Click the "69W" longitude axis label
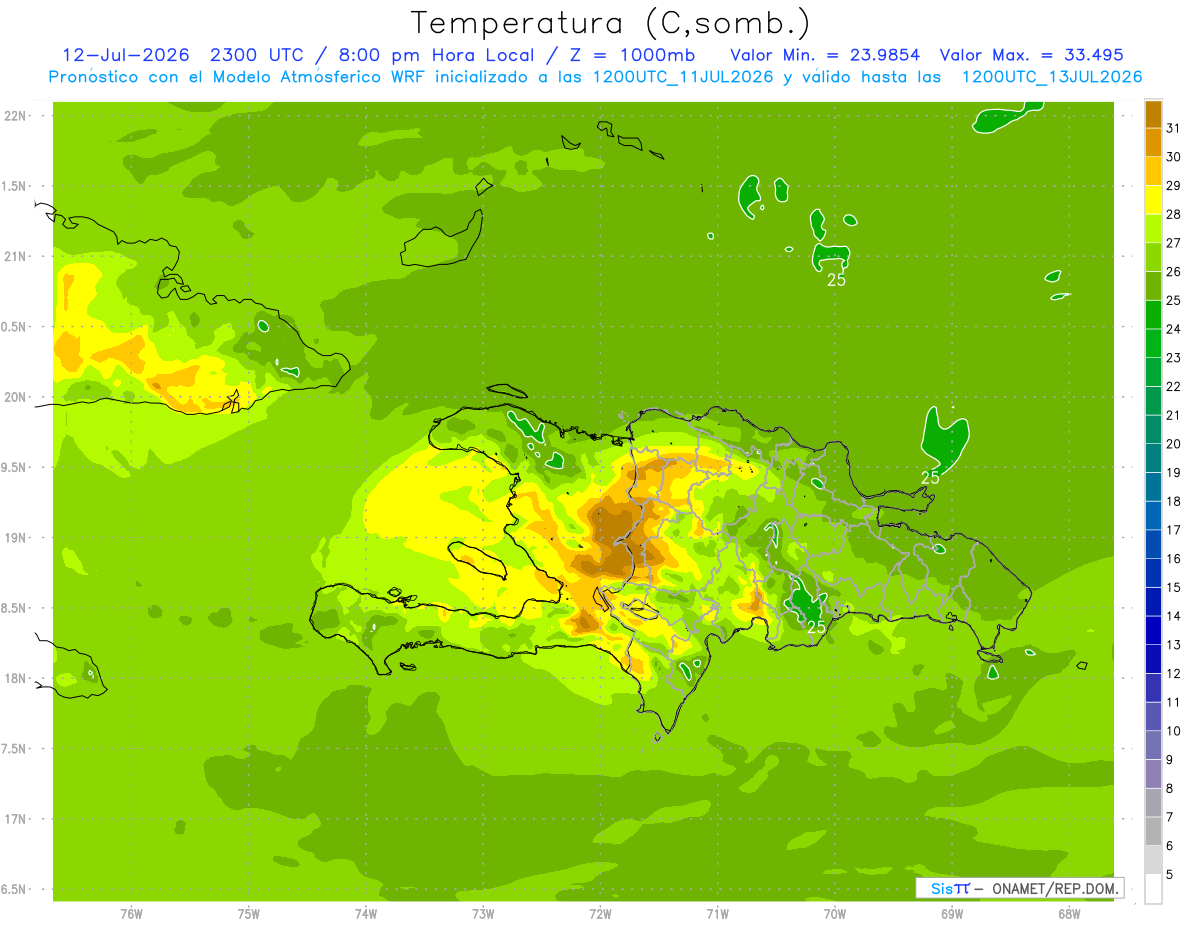 pos(952,914)
